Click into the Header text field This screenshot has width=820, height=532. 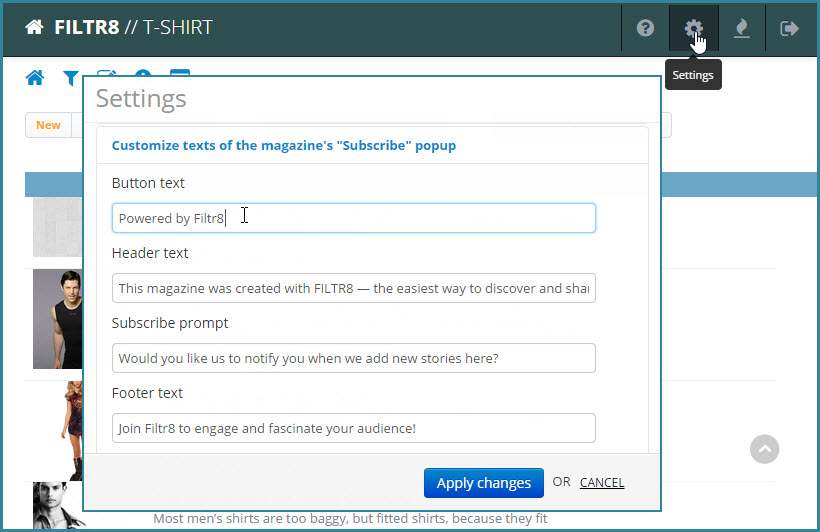(354, 288)
